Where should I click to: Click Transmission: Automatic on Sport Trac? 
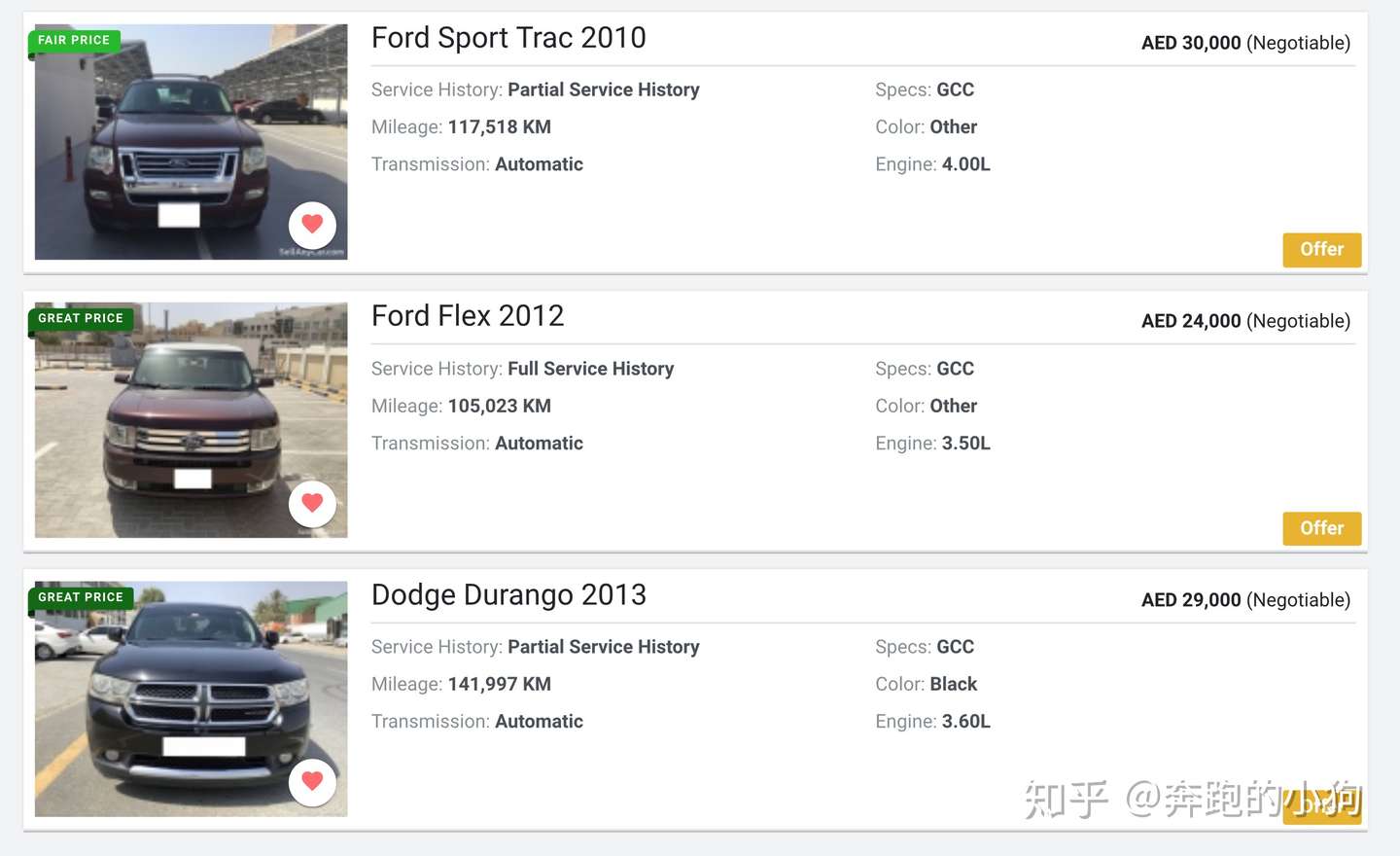[x=477, y=164]
